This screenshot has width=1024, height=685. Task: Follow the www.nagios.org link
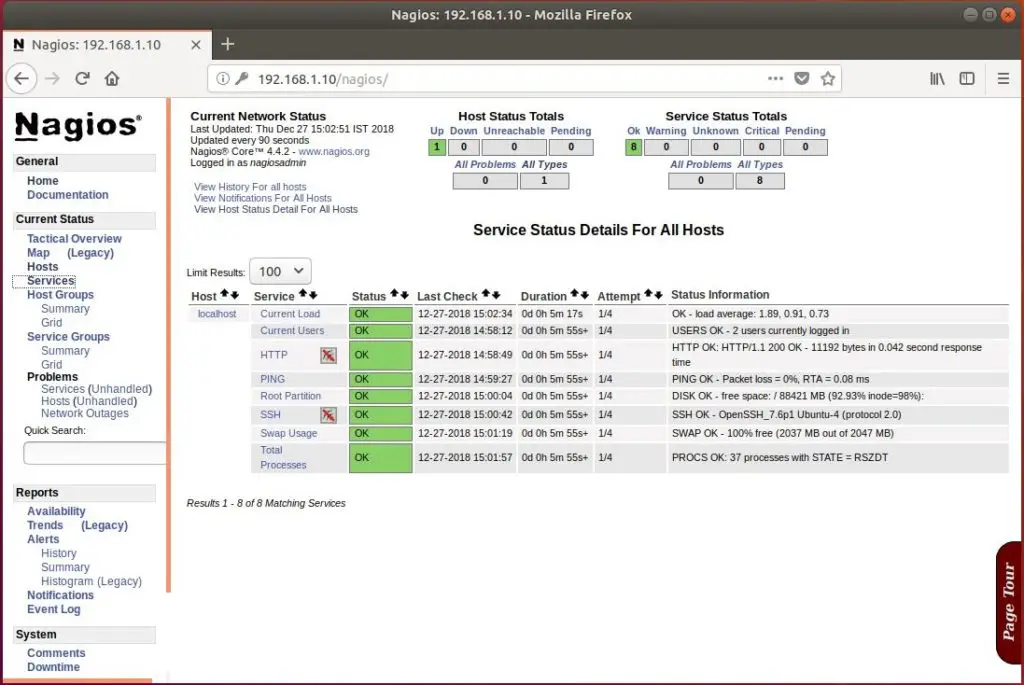pyautogui.click(x=334, y=151)
